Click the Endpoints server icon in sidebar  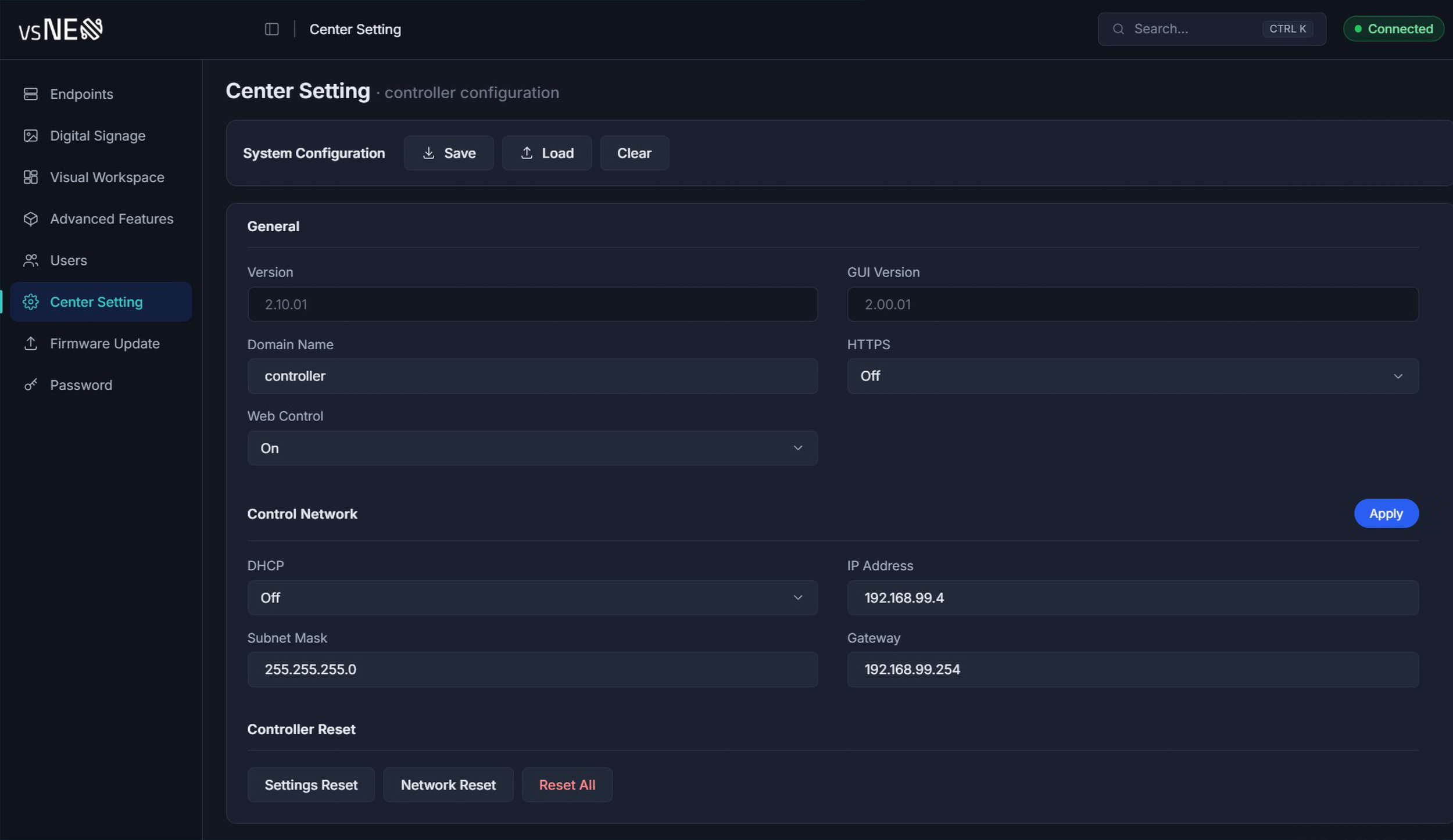tap(30, 94)
